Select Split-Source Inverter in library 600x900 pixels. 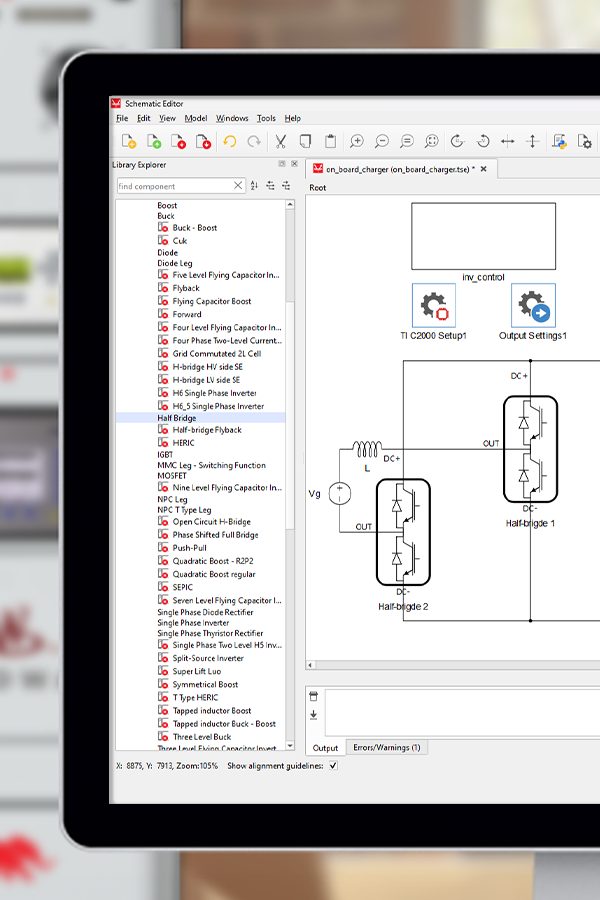tap(208, 658)
